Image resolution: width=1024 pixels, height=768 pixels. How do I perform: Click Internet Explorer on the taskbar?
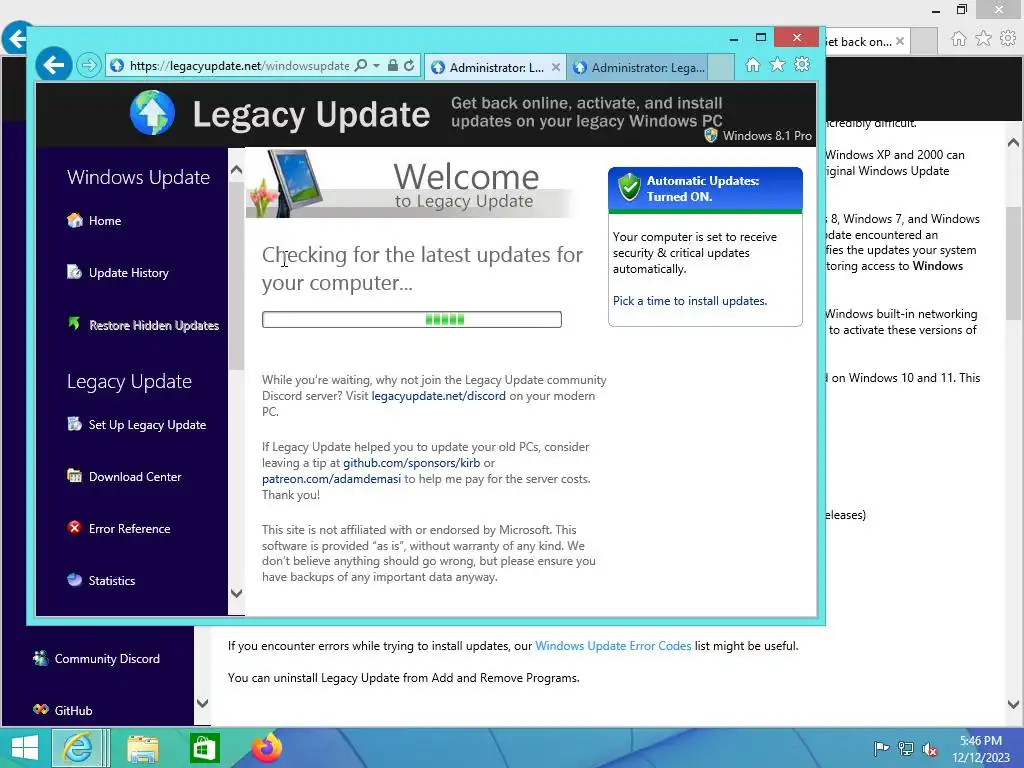(77, 748)
